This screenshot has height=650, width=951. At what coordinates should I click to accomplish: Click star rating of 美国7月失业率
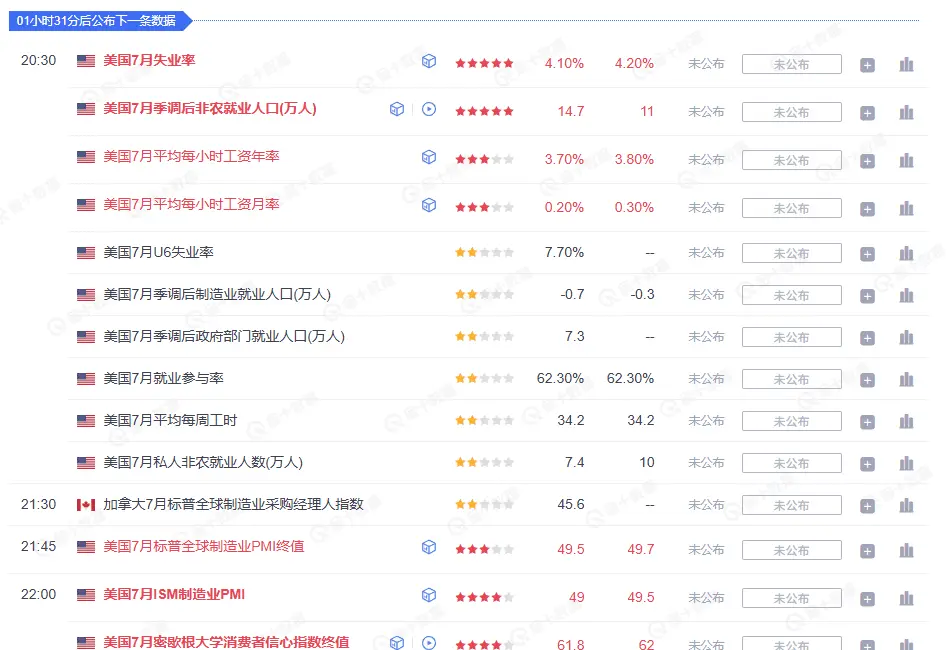pyautogui.click(x=485, y=63)
